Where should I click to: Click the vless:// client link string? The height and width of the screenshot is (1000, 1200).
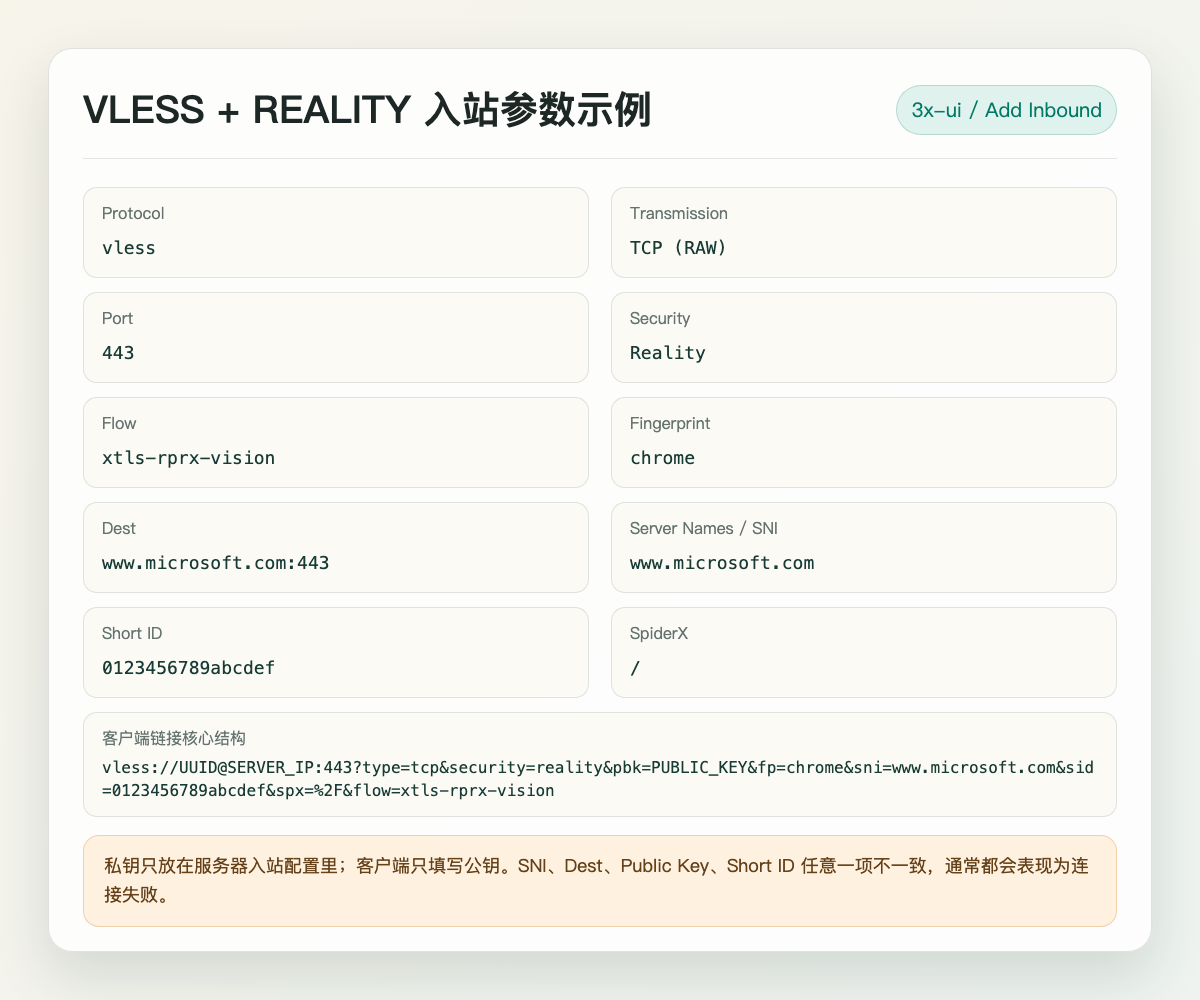point(598,779)
